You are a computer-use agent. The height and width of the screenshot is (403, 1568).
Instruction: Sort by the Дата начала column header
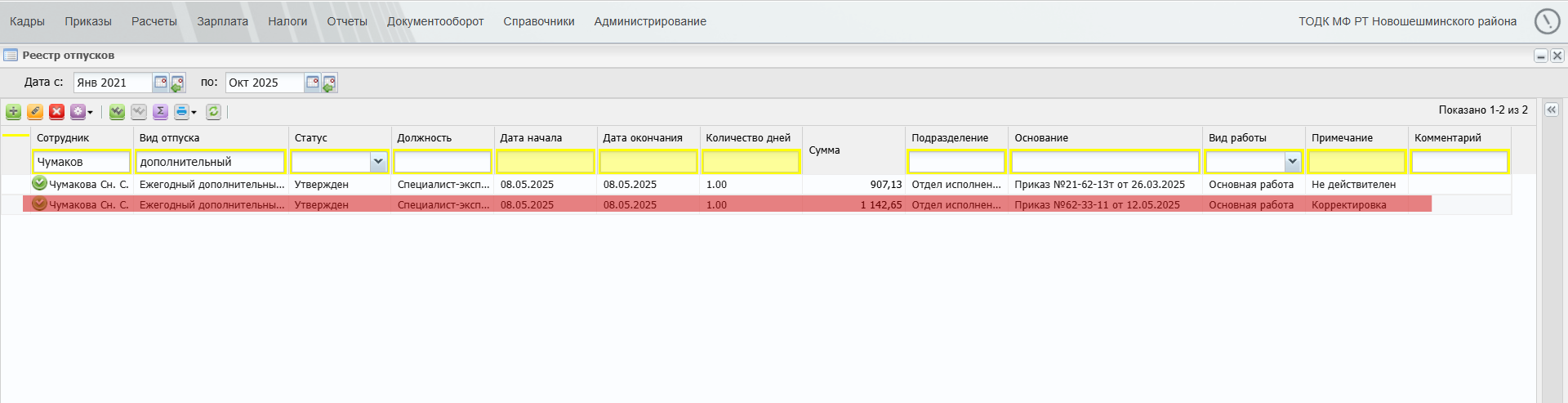coord(531,138)
